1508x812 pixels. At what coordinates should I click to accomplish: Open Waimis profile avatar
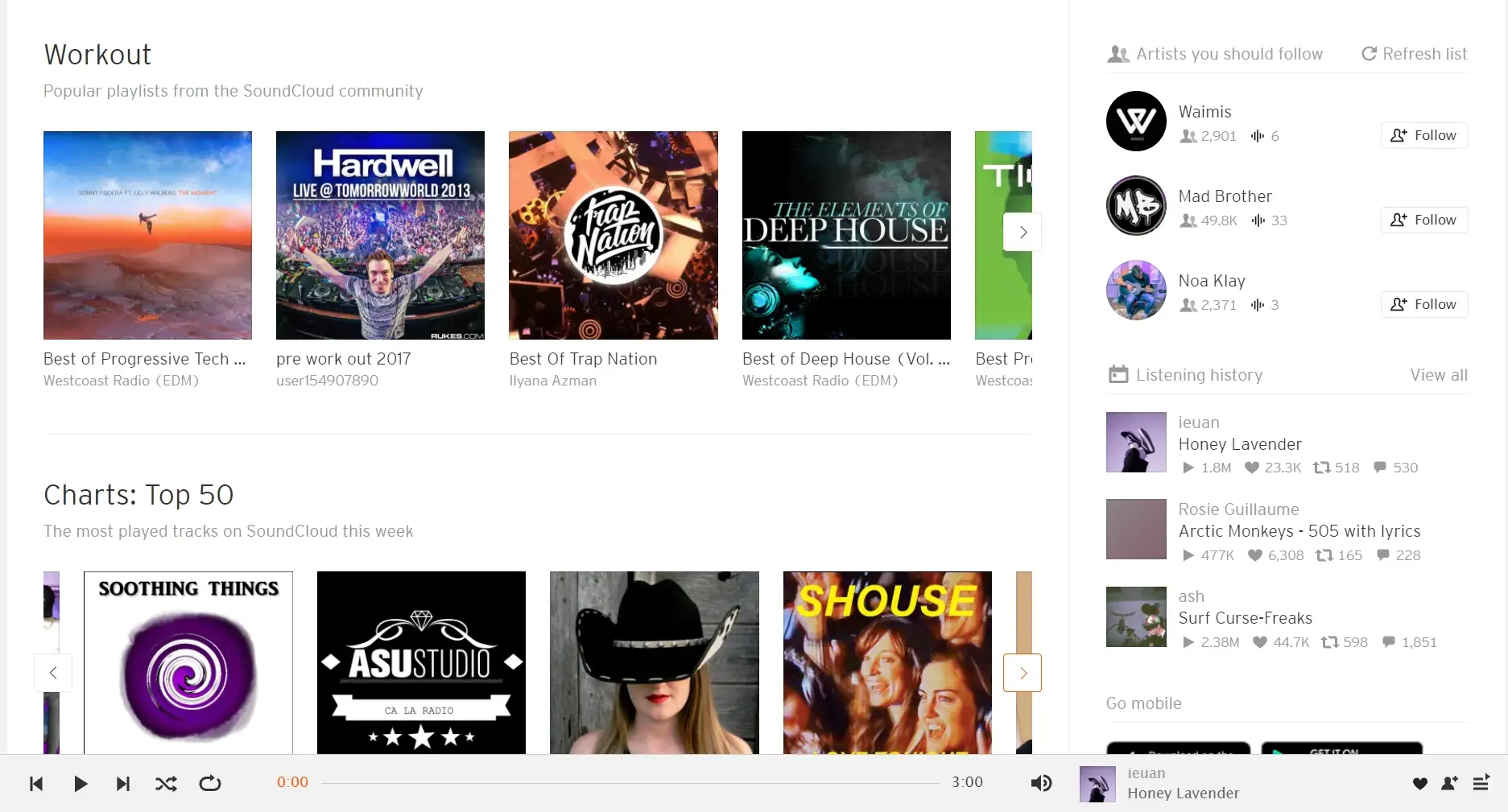point(1136,122)
